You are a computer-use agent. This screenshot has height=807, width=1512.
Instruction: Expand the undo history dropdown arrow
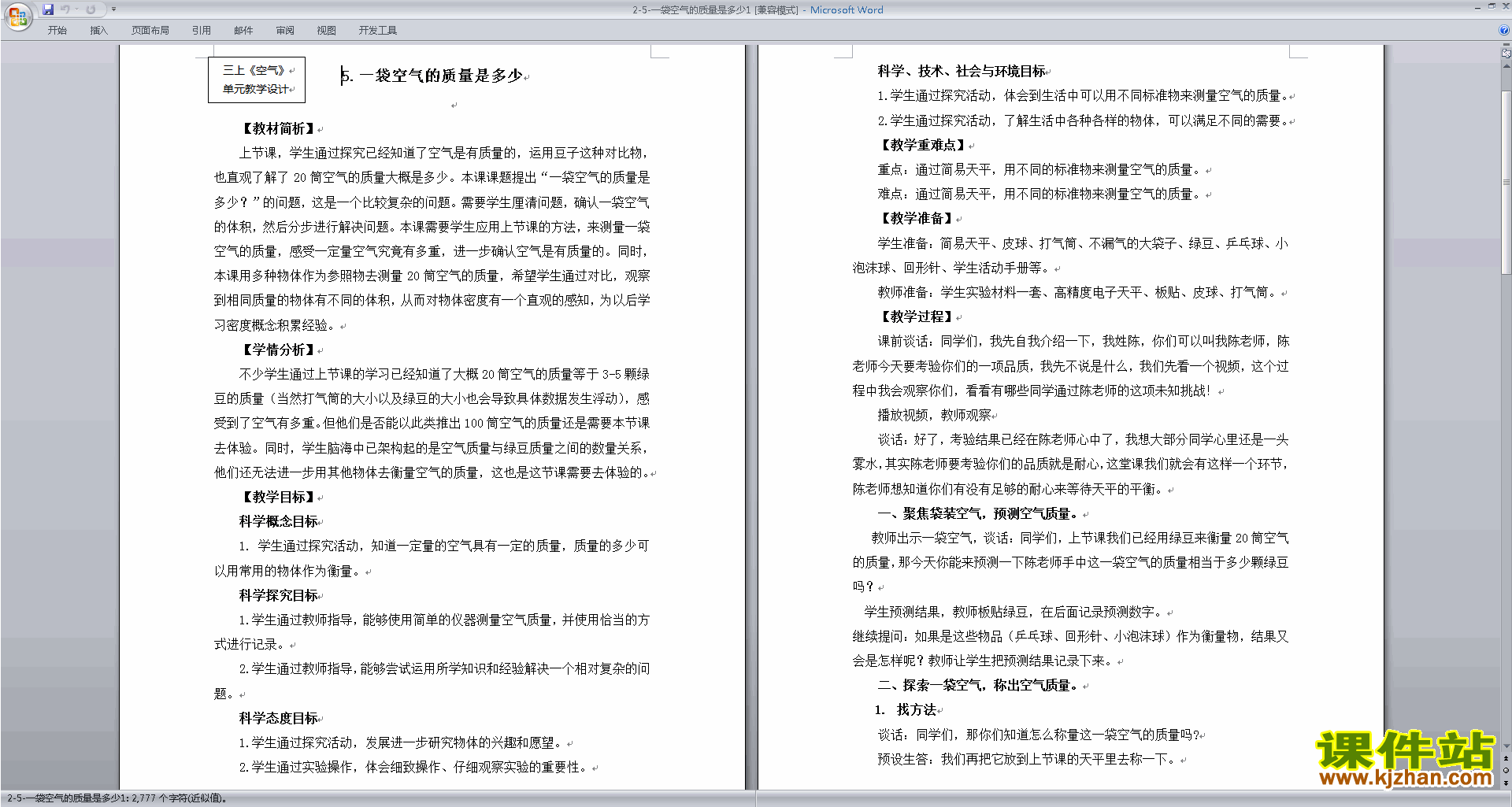click(76, 9)
